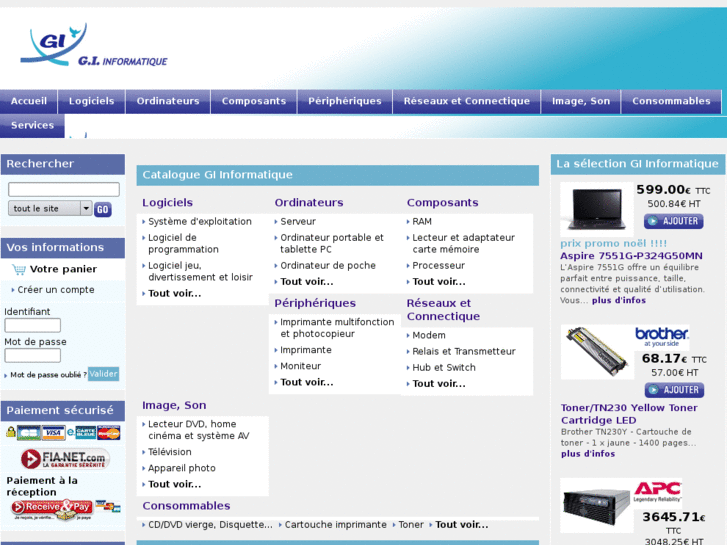Open the Toner consumables link
This screenshot has width=727, height=545.
411,525
